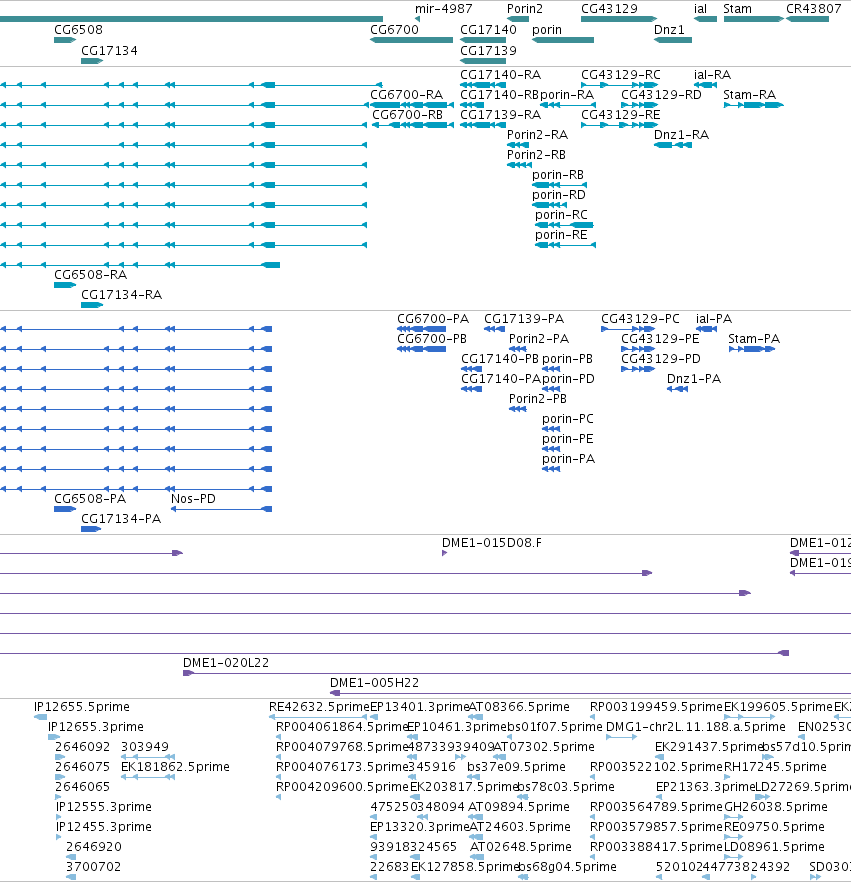Screen dimensions: 851x882
Task: Select the porin-PA protein feature
Action: coord(568,459)
